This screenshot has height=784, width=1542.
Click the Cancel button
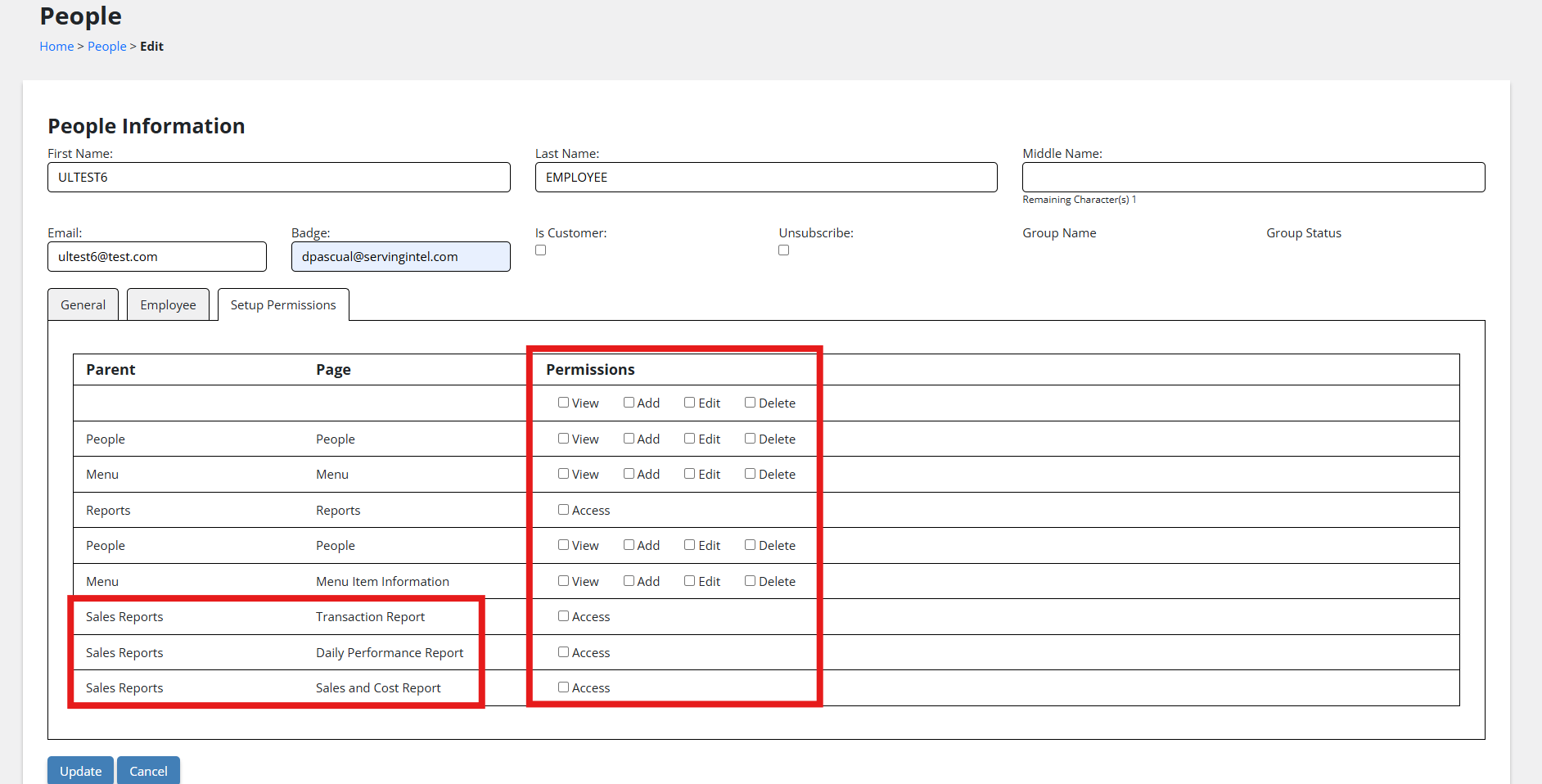click(x=148, y=770)
